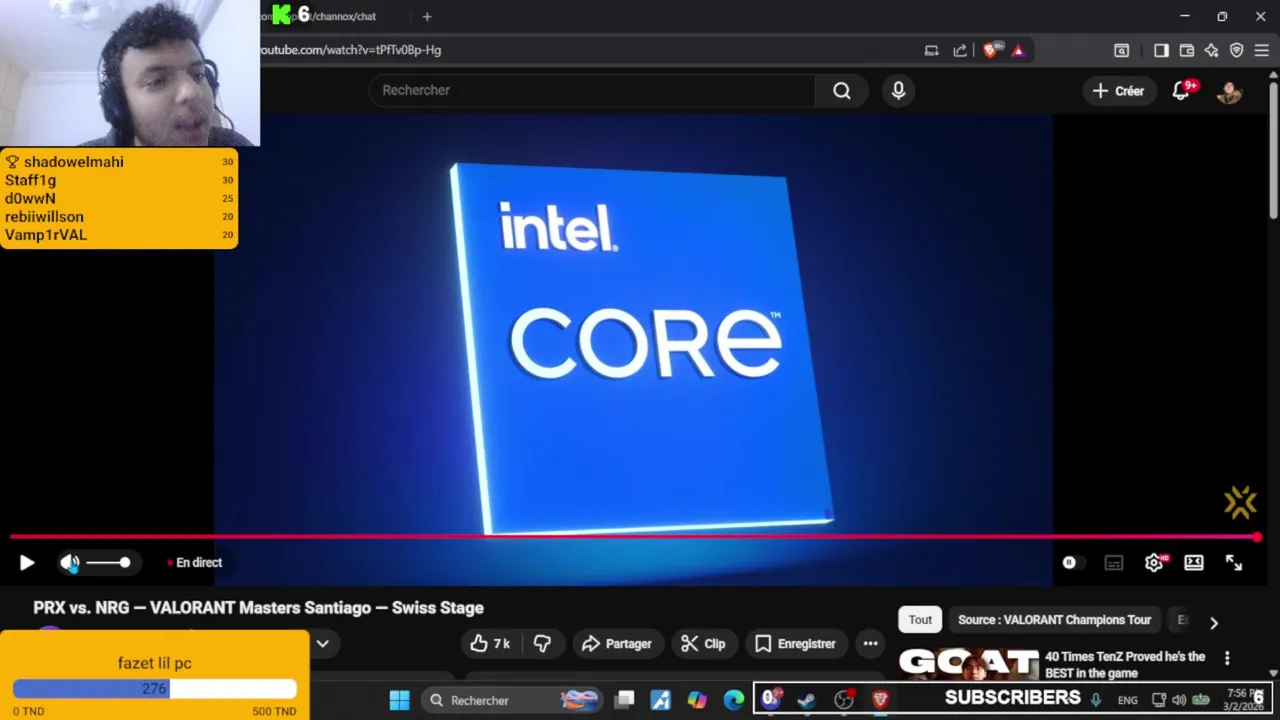Open Task View on taskbar
1280x720 pixels.
pyautogui.click(x=624, y=700)
